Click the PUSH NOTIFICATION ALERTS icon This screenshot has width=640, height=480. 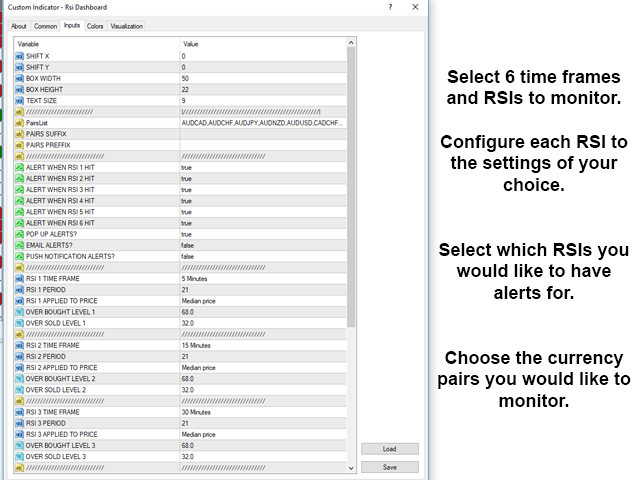click(20, 256)
